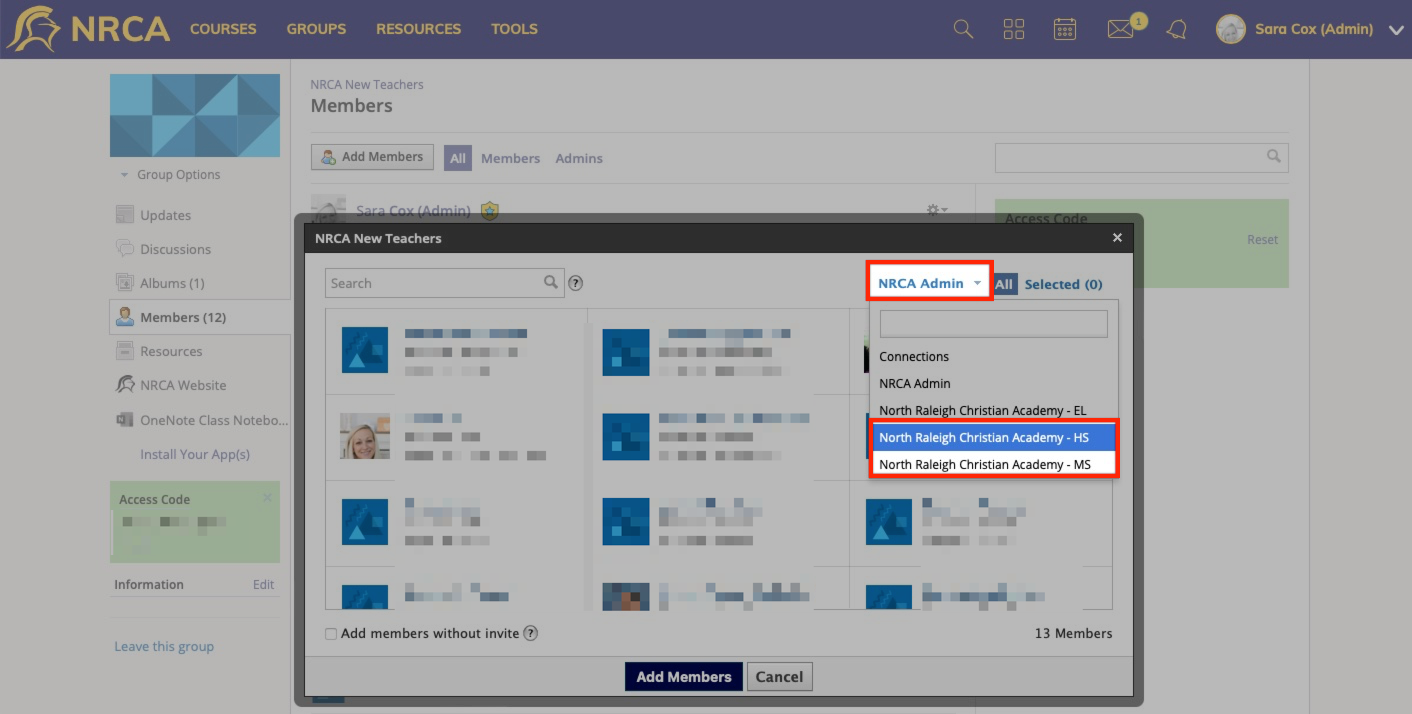Click the search help question mark icon
Image resolution: width=1412 pixels, height=714 pixels.
576,283
